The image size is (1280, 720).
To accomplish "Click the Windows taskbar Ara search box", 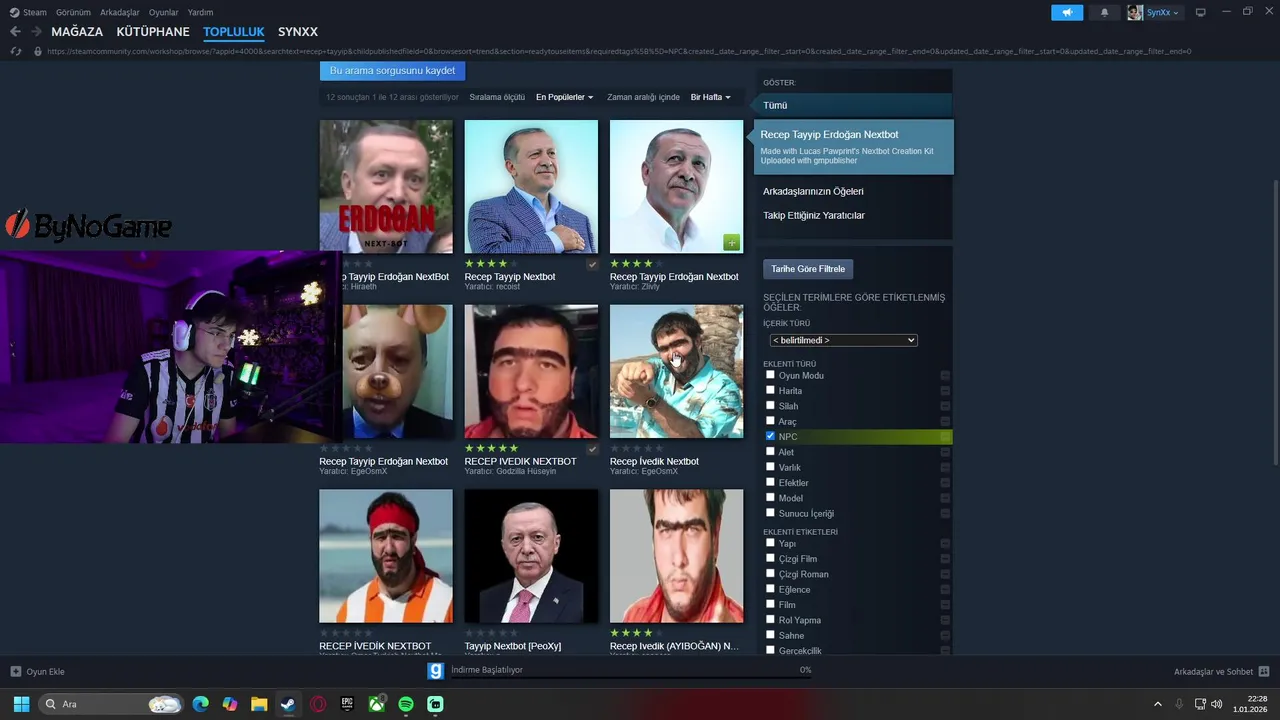I will [110, 704].
